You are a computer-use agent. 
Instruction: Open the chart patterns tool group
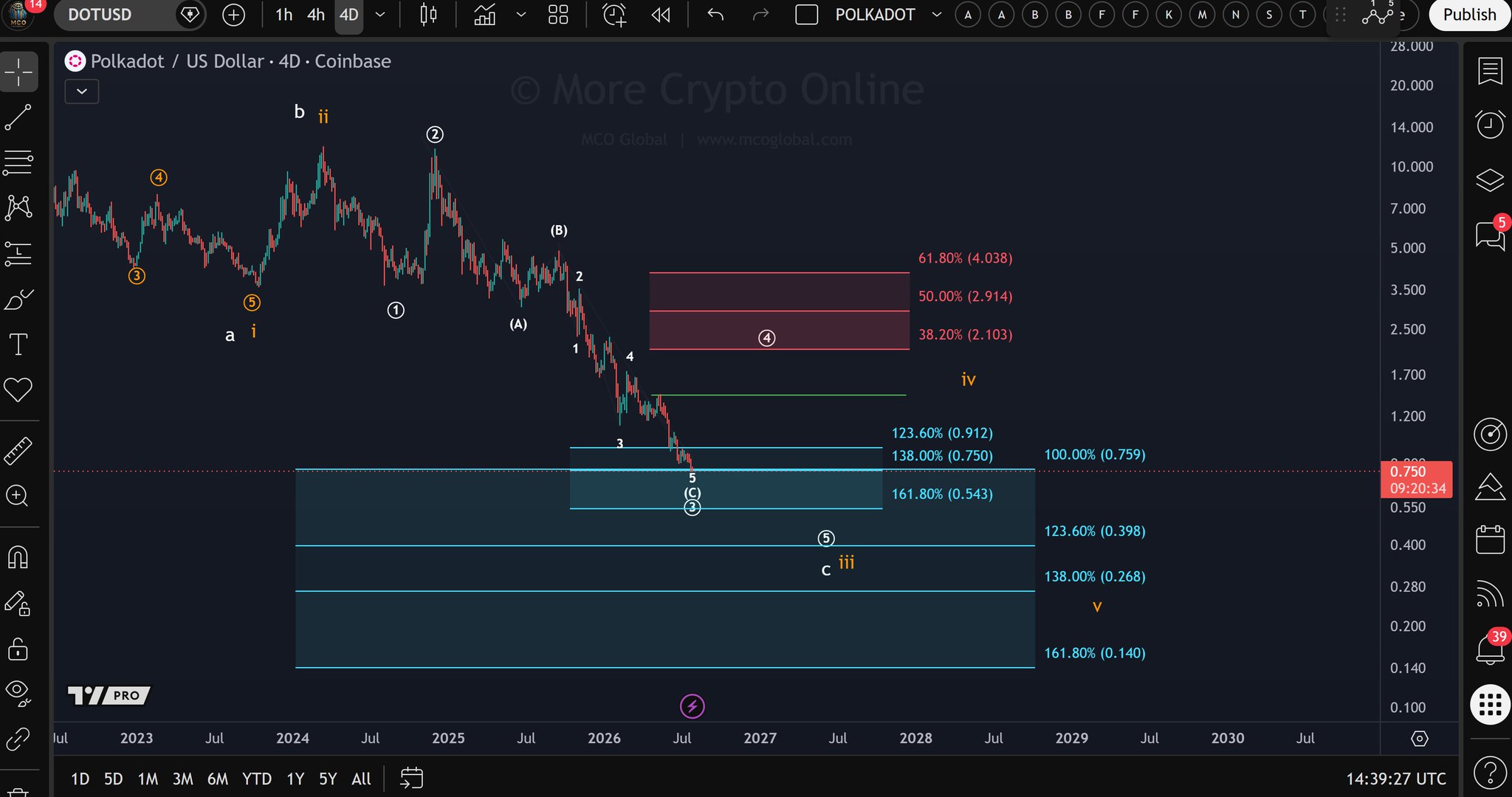pos(18,207)
